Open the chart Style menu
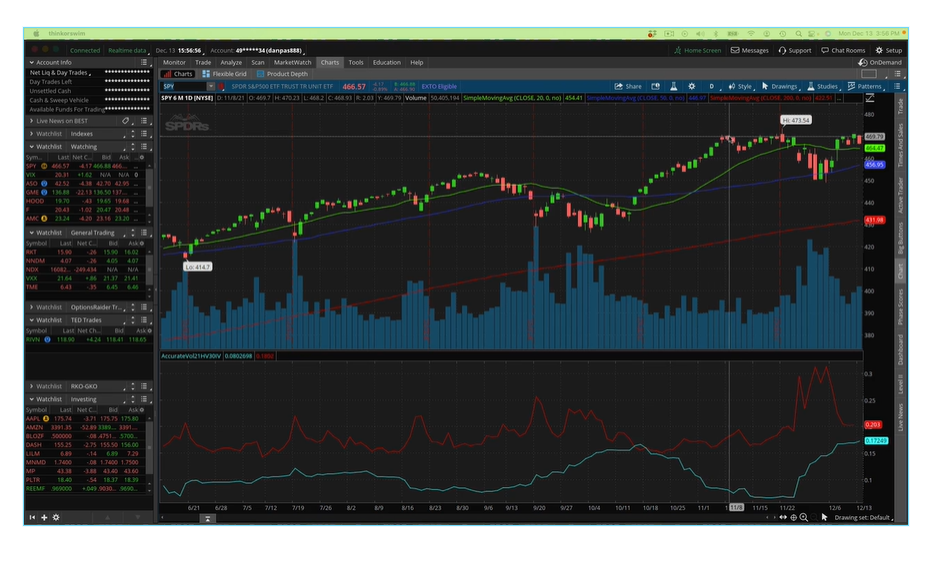The height and width of the screenshot is (562, 935). [740, 87]
